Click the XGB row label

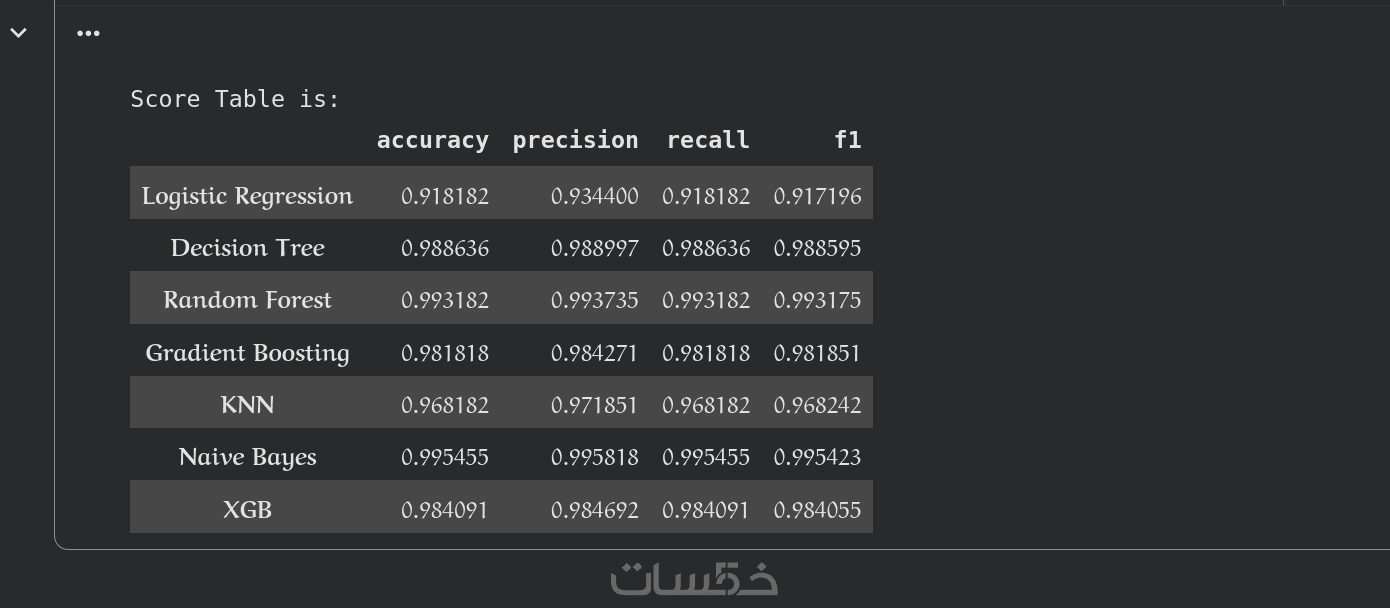point(247,510)
